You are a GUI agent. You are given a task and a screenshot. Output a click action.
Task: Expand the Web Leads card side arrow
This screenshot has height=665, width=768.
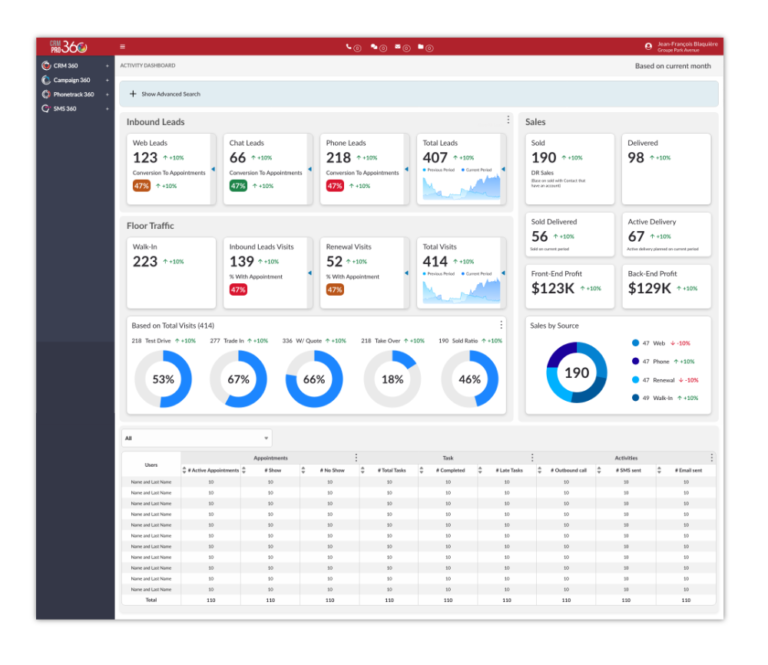pyautogui.click(x=214, y=170)
